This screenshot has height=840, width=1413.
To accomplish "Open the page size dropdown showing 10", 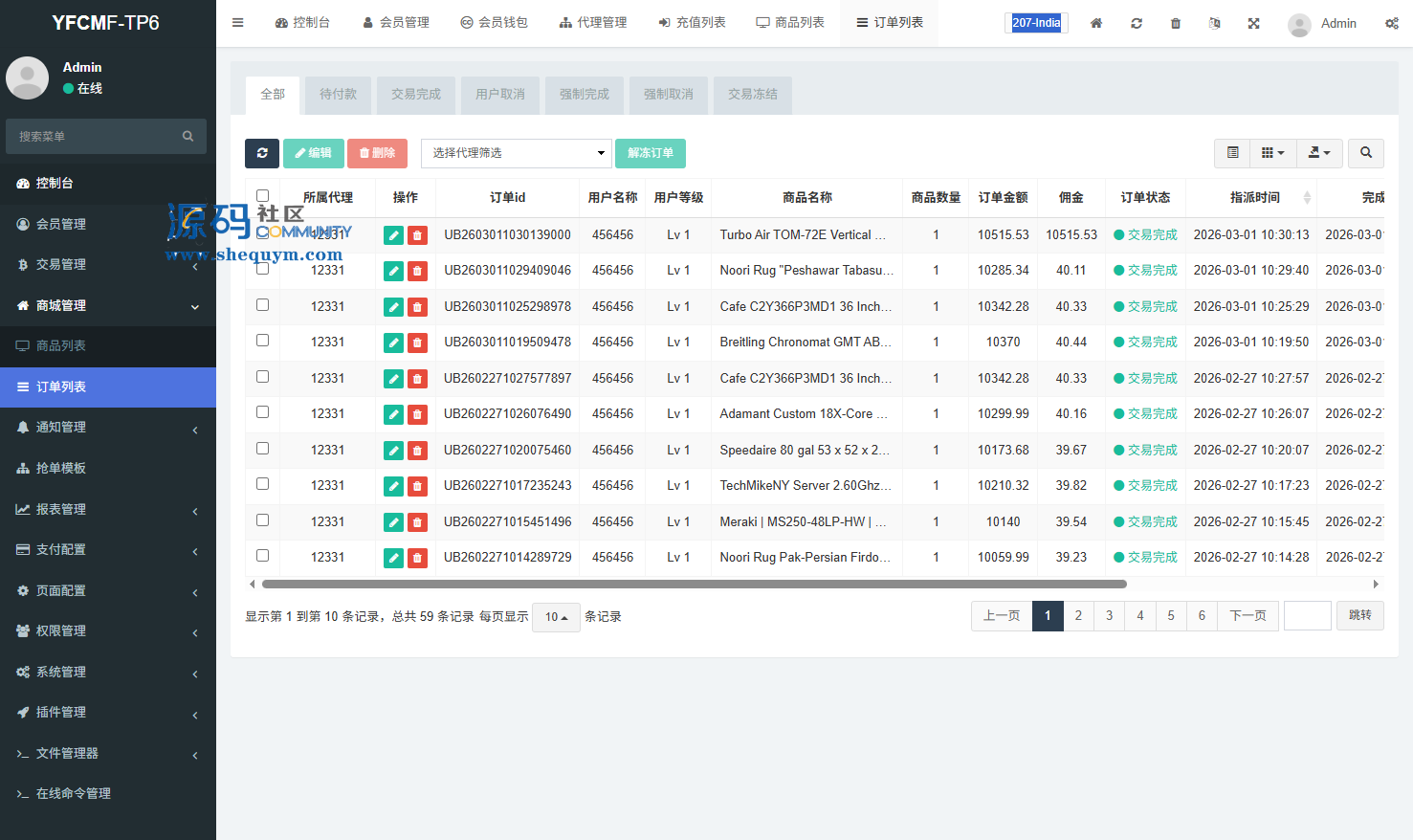I will (556, 617).
